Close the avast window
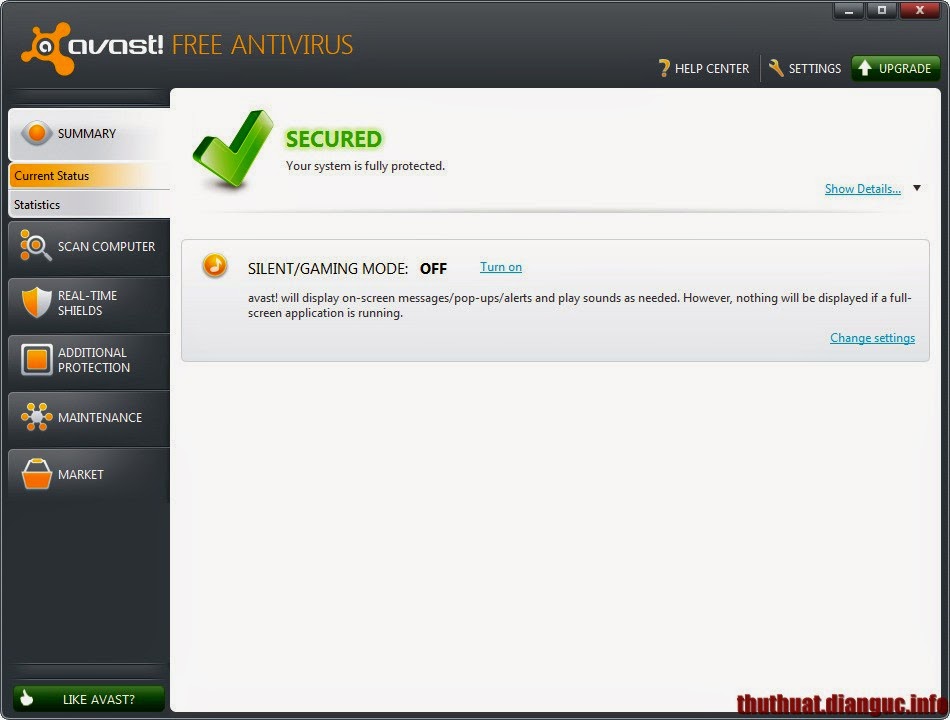This screenshot has height=720, width=950. click(x=920, y=10)
